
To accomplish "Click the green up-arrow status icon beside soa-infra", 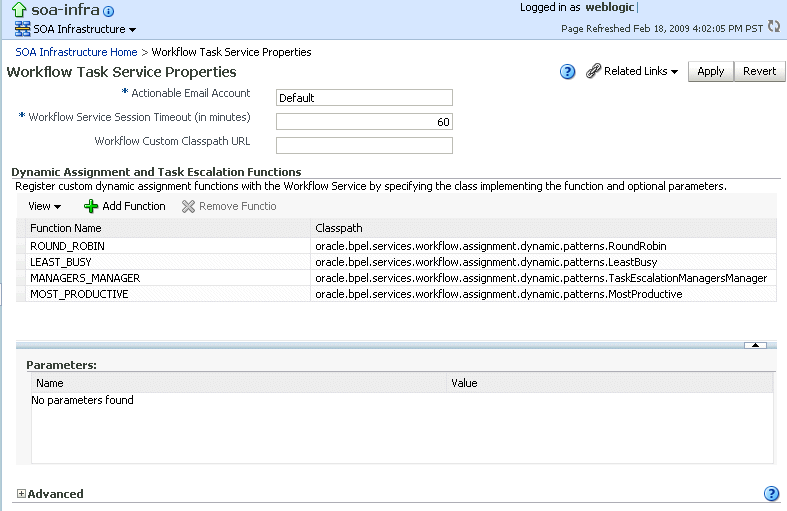I will (x=19, y=10).
